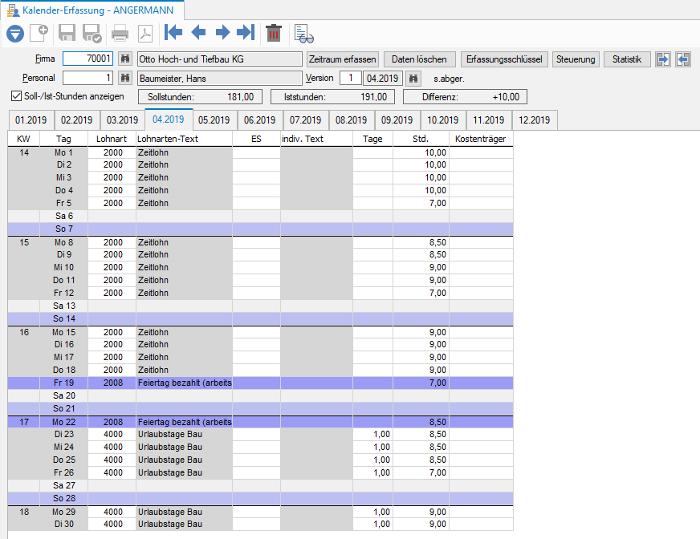
Task: Click the Sa 6 day cell
Action: click(x=63, y=216)
